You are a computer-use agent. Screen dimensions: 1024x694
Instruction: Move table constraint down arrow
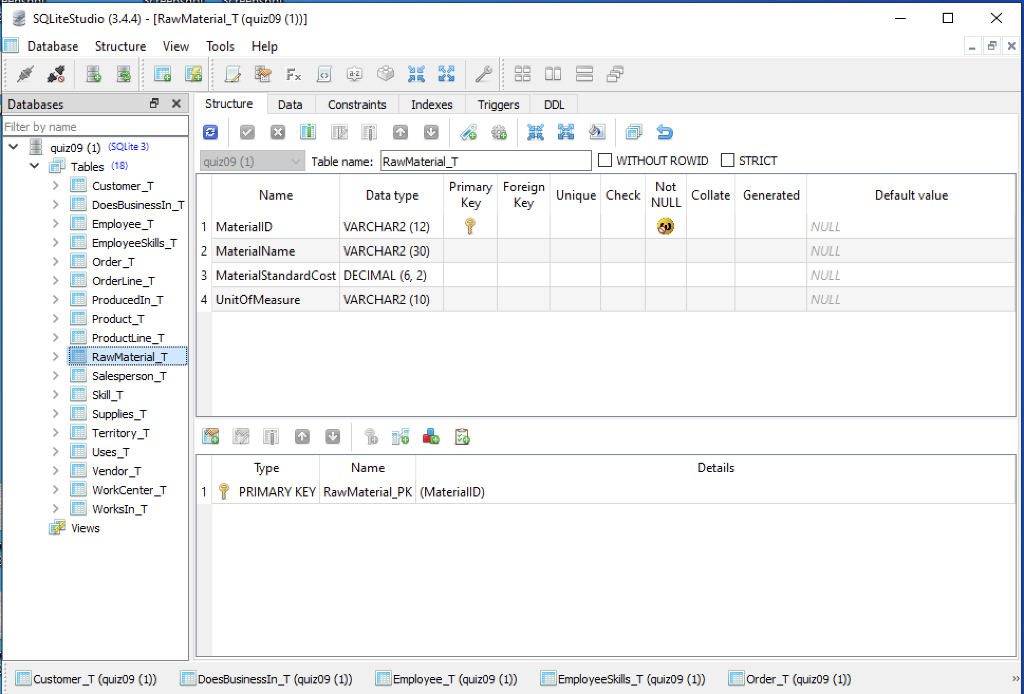(x=332, y=437)
